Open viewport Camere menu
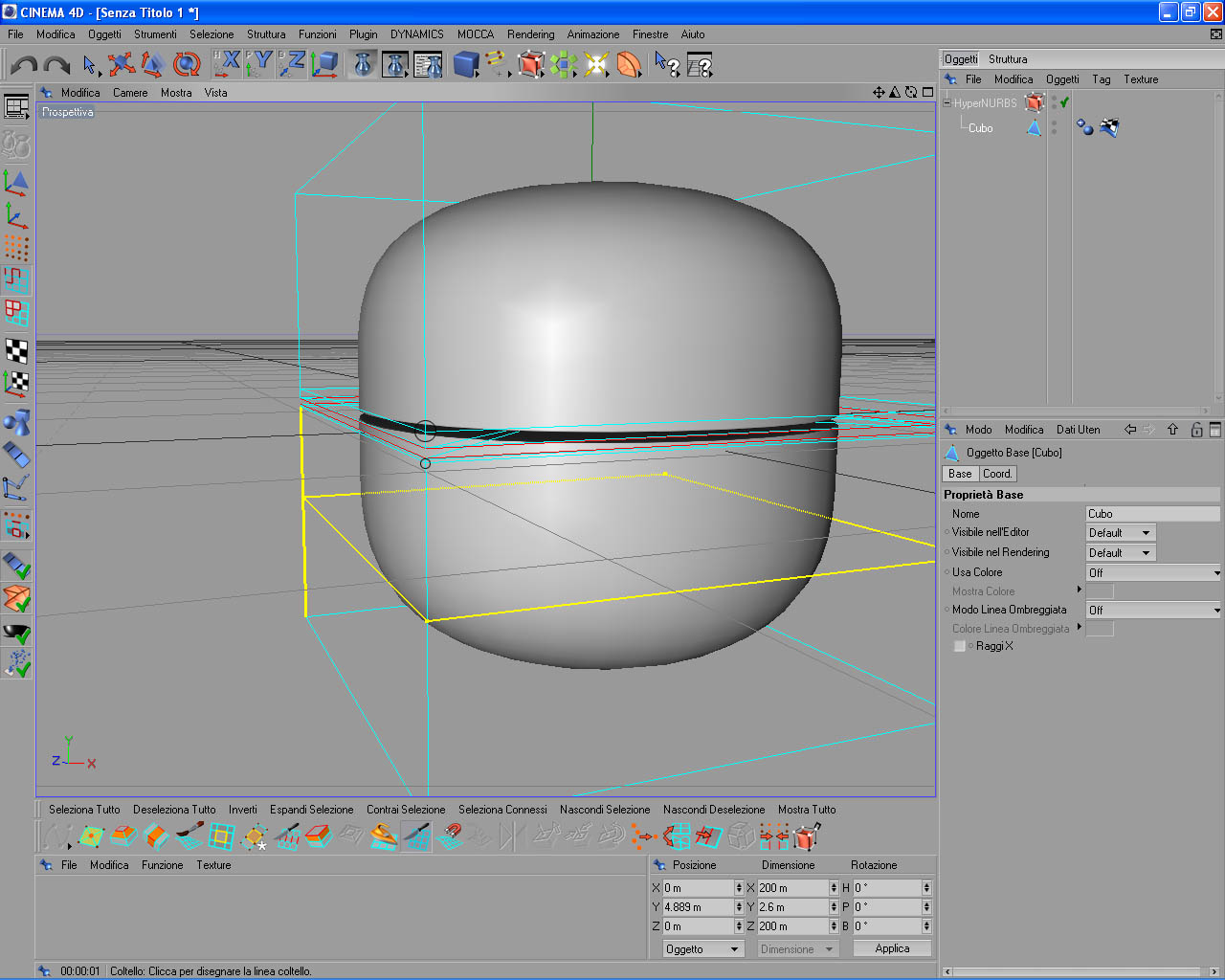Viewport: 1225px width, 980px height. 130,93
